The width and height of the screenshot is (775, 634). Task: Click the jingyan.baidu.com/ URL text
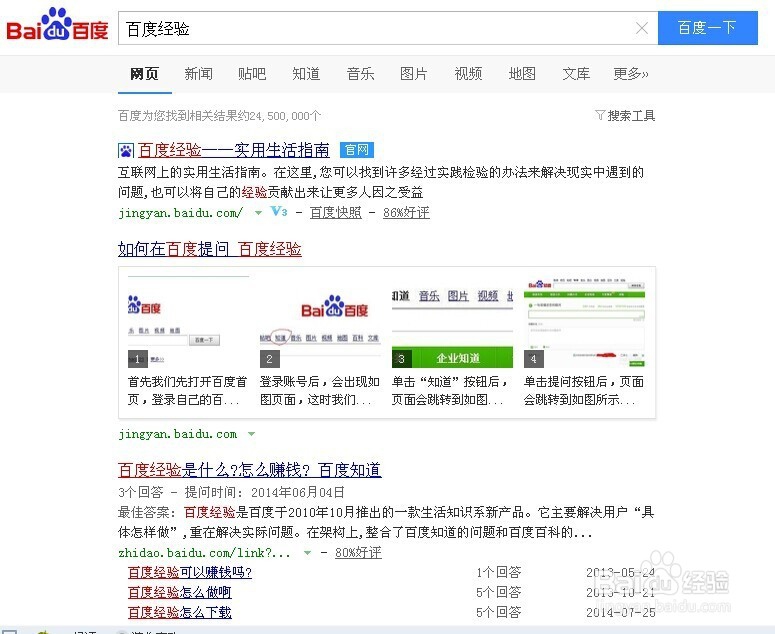[x=180, y=213]
